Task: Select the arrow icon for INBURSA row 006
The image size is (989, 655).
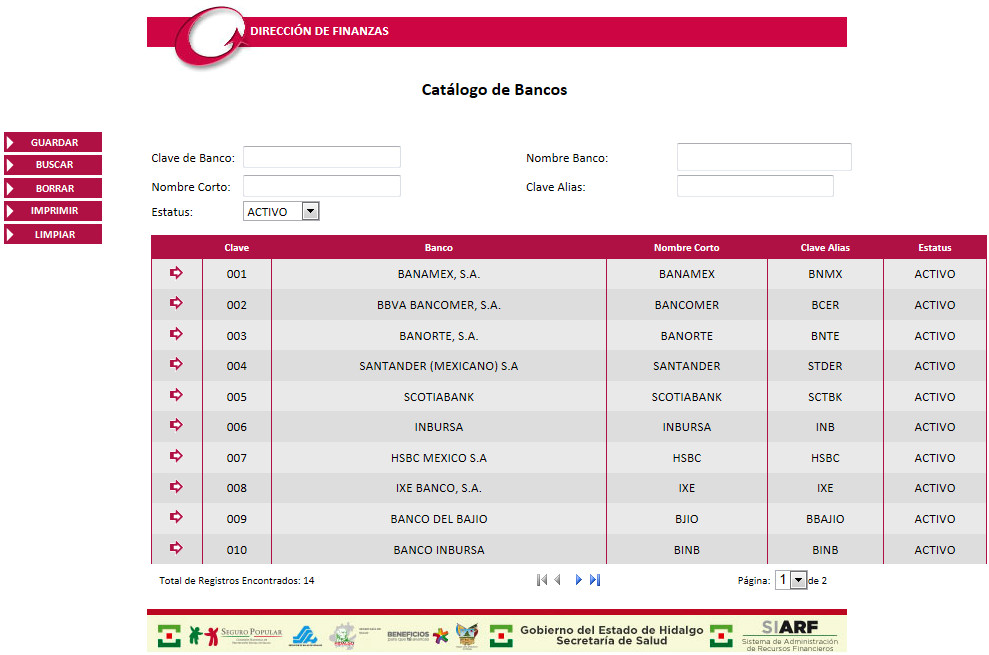Action: tap(176, 425)
